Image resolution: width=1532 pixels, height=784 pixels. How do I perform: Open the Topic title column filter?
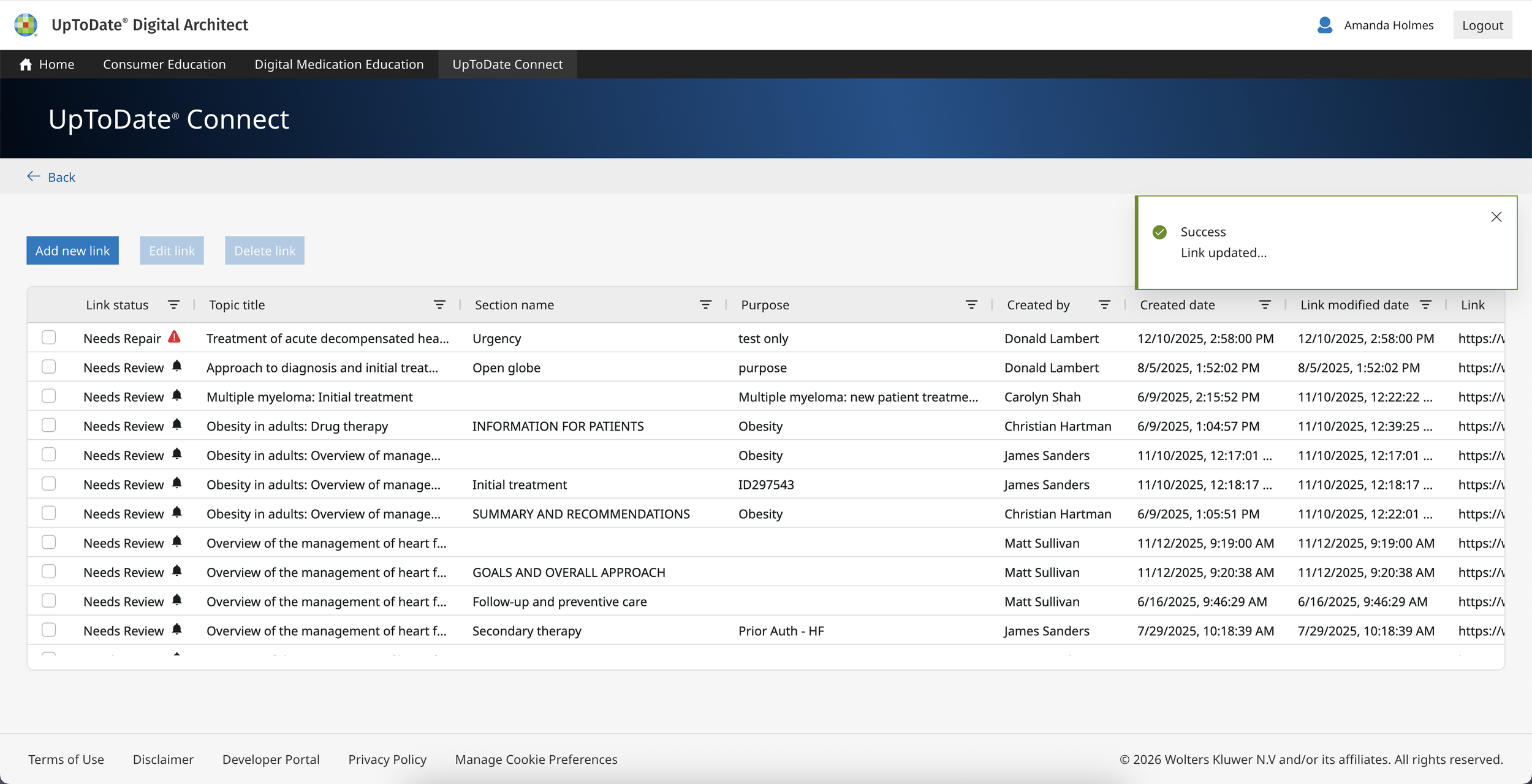coord(439,304)
